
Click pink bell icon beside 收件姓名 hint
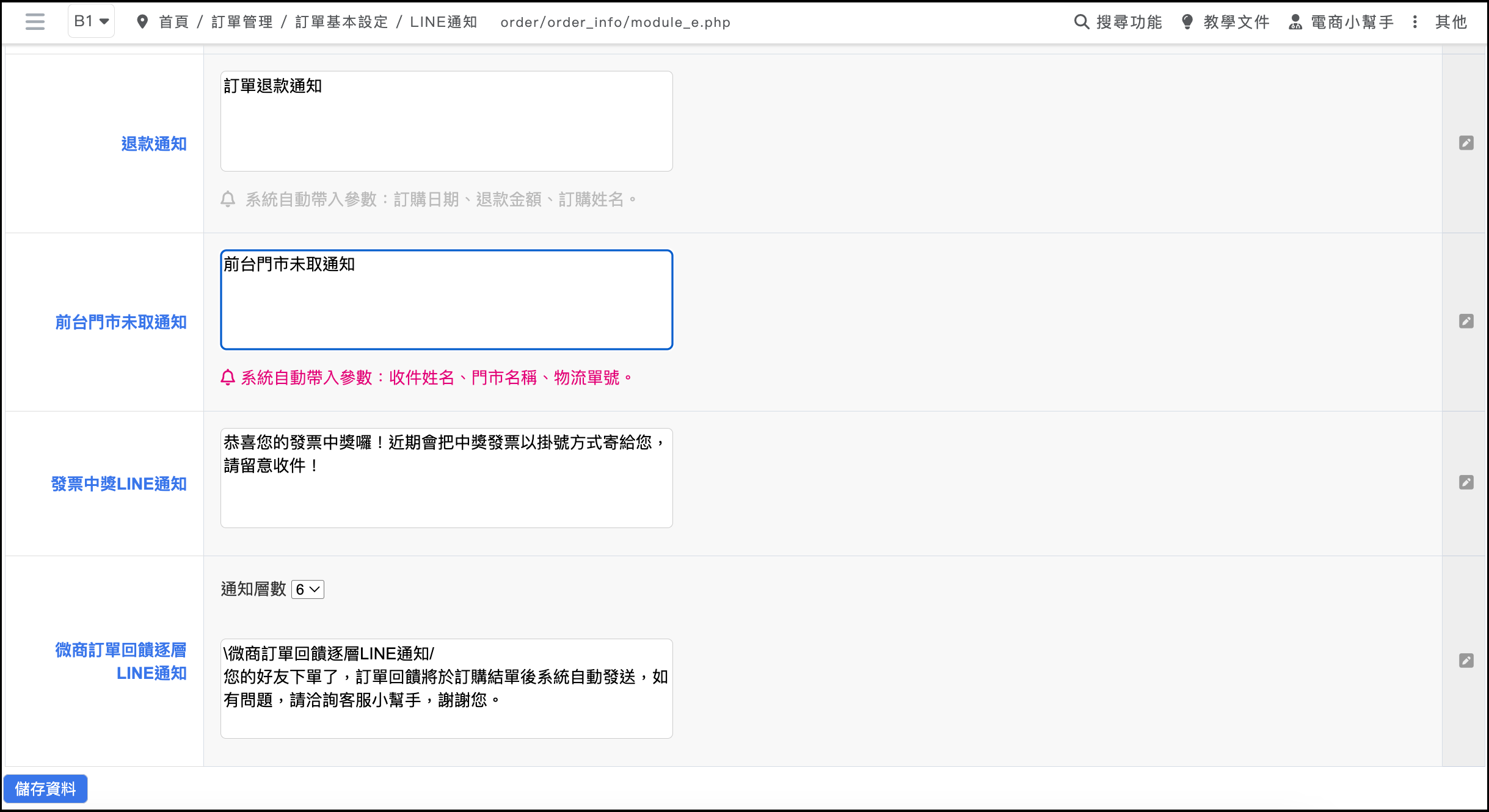point(228,377)
